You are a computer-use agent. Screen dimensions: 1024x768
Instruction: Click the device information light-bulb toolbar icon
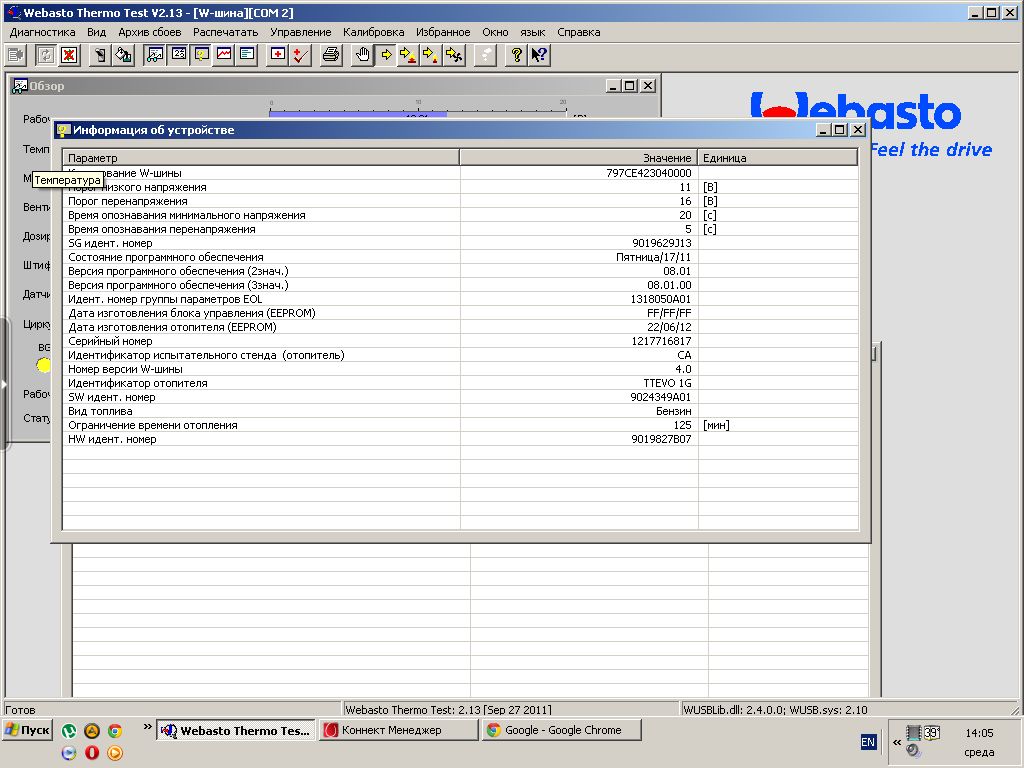tap(201, 56)
